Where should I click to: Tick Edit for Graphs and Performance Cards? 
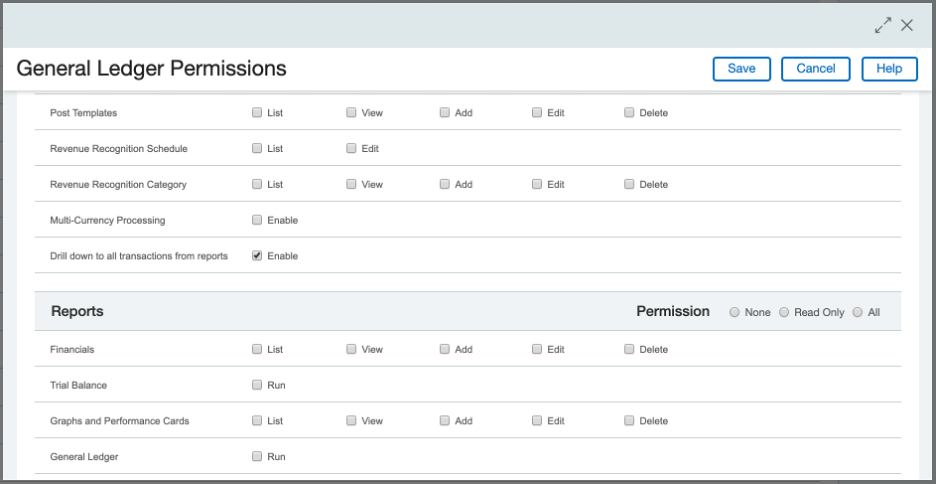(x=537, y=421)
